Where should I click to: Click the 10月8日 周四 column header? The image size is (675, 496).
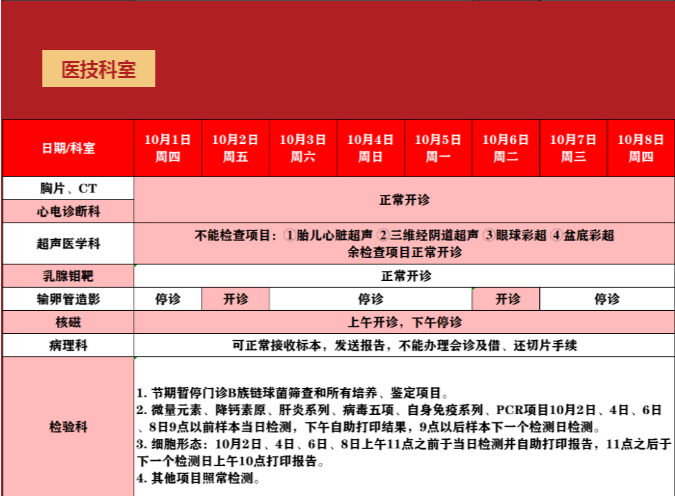(x=641, y=148)
